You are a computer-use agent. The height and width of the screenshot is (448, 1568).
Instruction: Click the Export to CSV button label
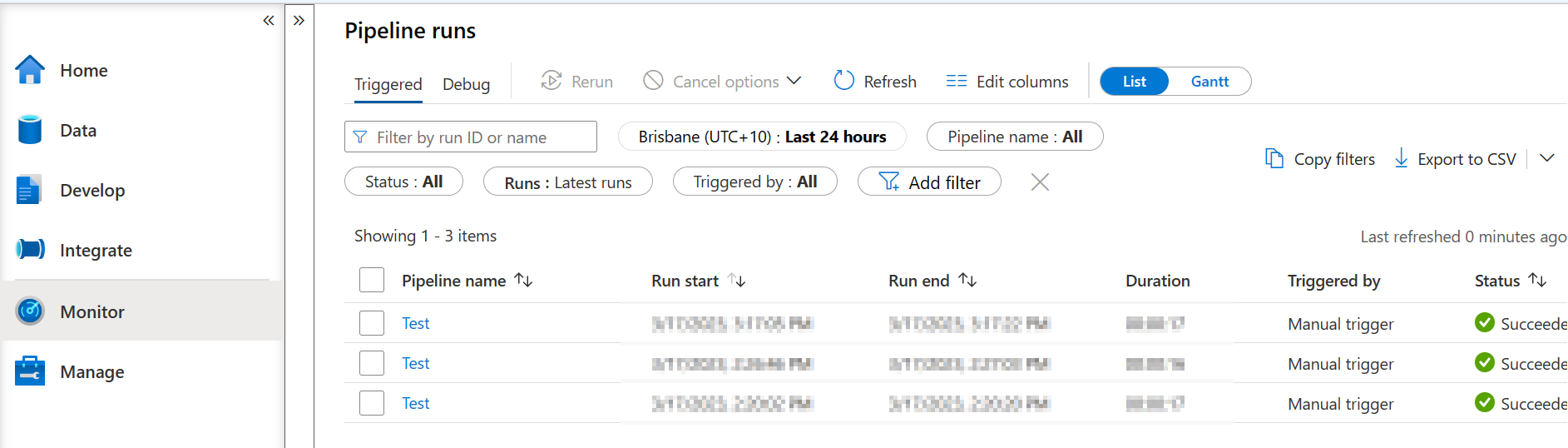tap(1467, 159)
